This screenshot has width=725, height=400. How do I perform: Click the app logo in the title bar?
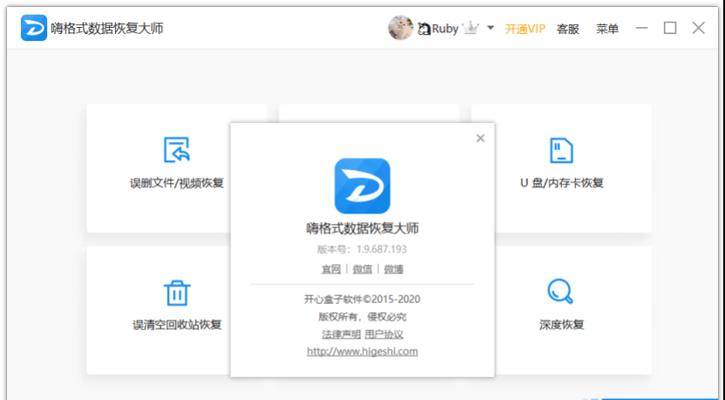(34, 28)
